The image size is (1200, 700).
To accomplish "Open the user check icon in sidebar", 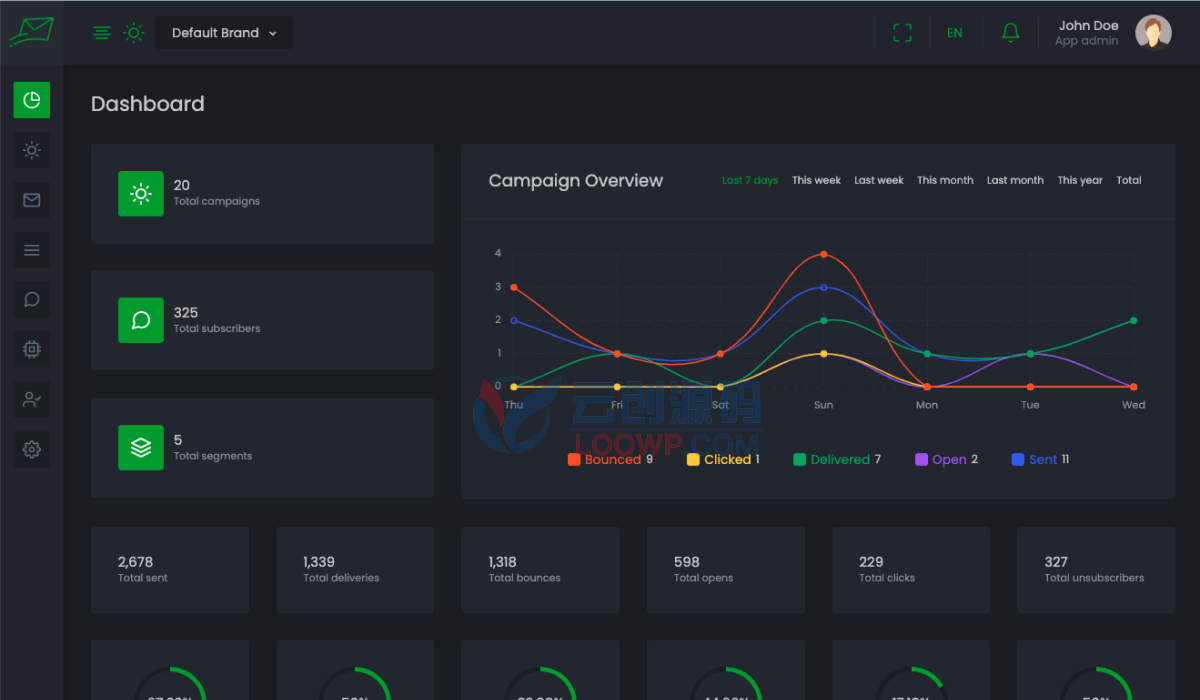I will pos(31,399).
